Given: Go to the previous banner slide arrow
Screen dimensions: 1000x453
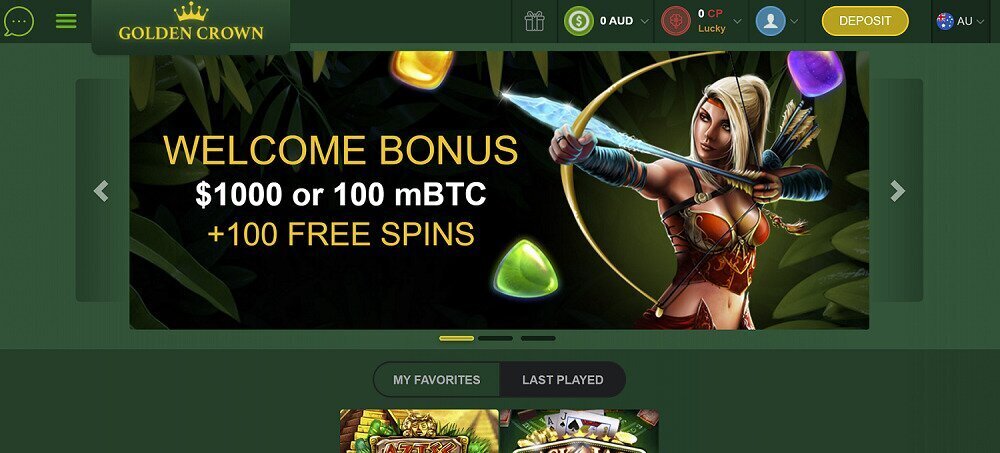Looking at the screenshot, I should (101, 190).
